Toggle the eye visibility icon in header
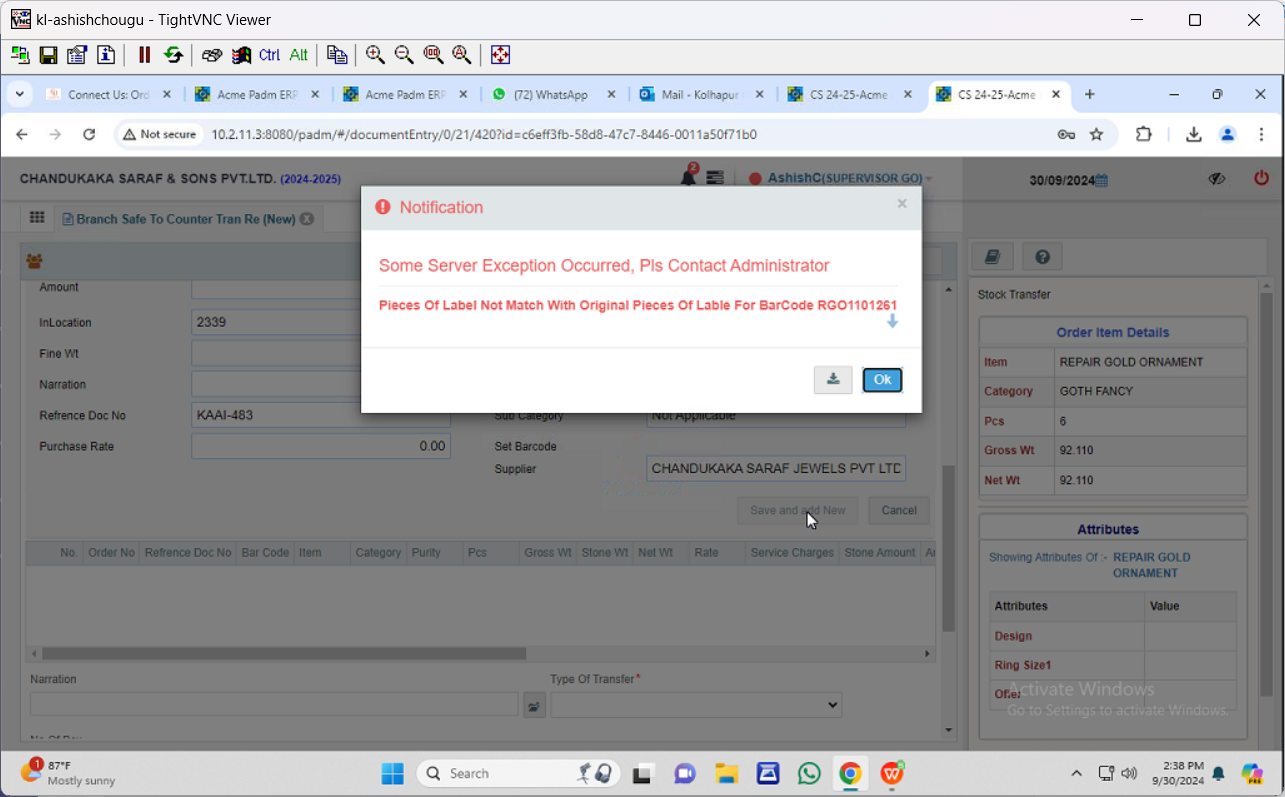This screenshot has width=1285, height=797. tap(1216, 179)
